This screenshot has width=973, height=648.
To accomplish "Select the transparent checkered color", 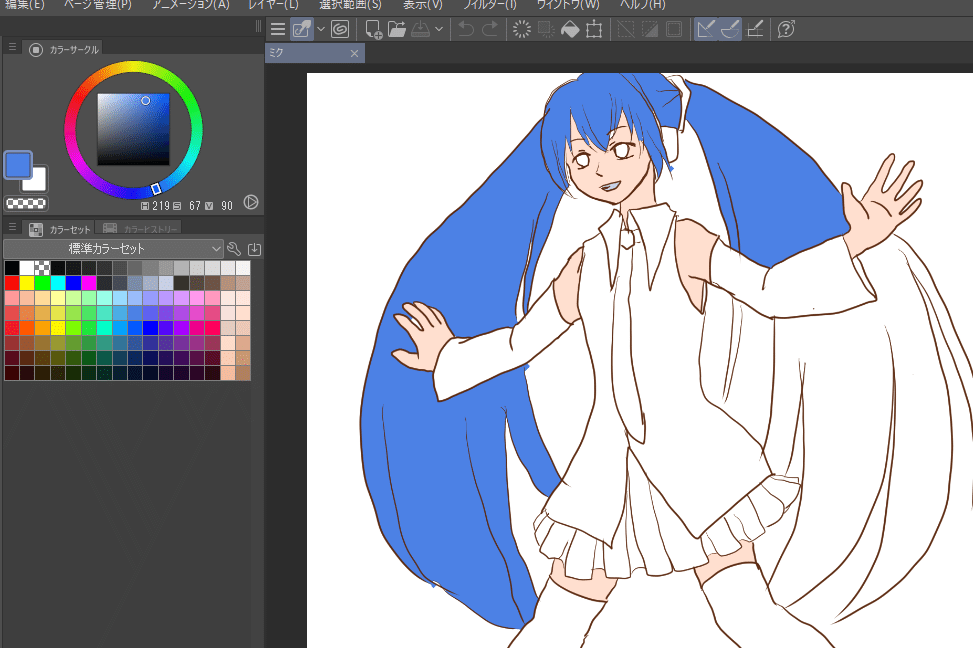I will pos(25,203).
